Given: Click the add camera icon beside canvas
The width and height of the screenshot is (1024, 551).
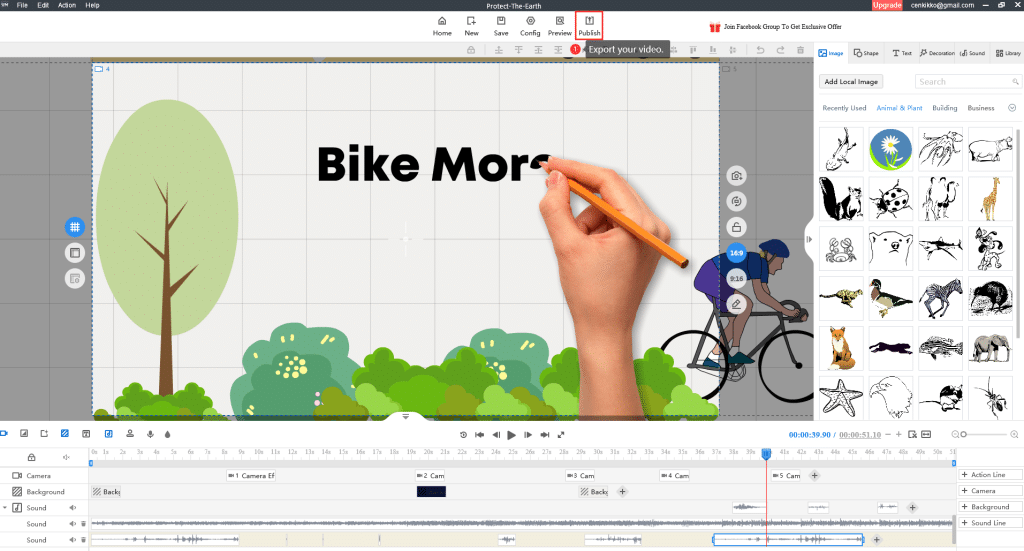Looking at the screenshot, I should click(737, 175).
